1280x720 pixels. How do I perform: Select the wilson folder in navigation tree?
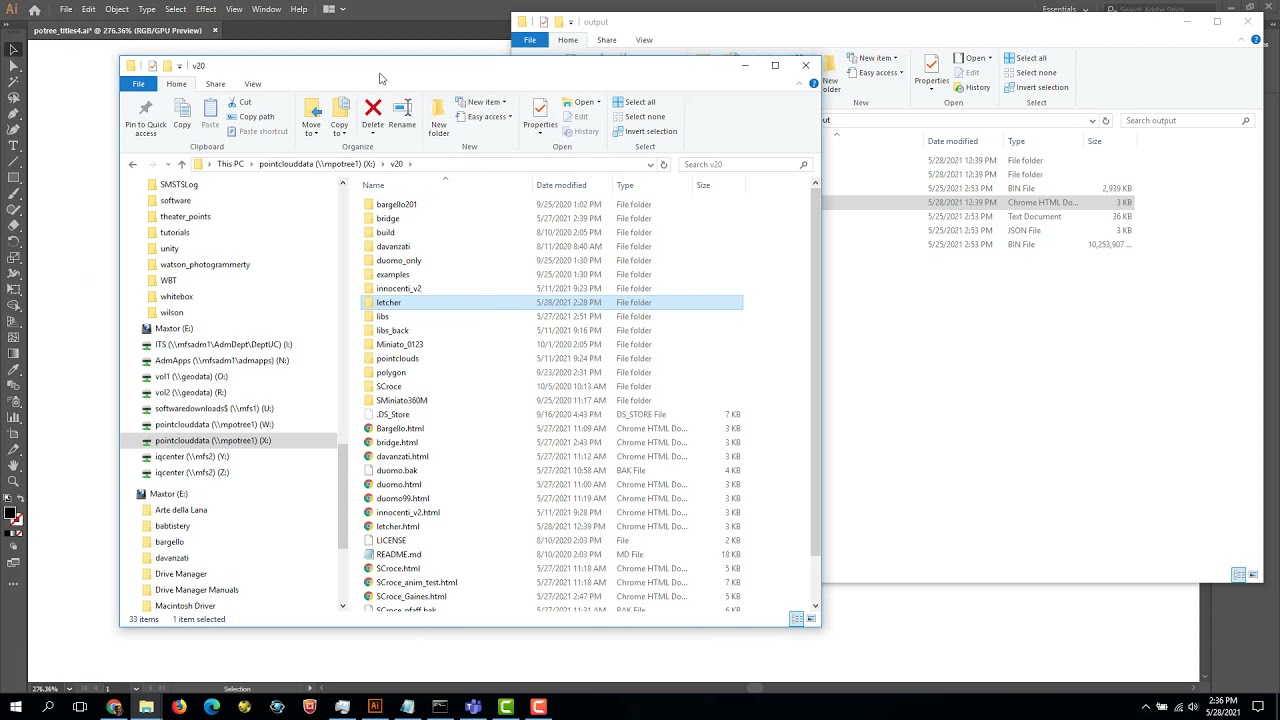click(x=171, y=312)
